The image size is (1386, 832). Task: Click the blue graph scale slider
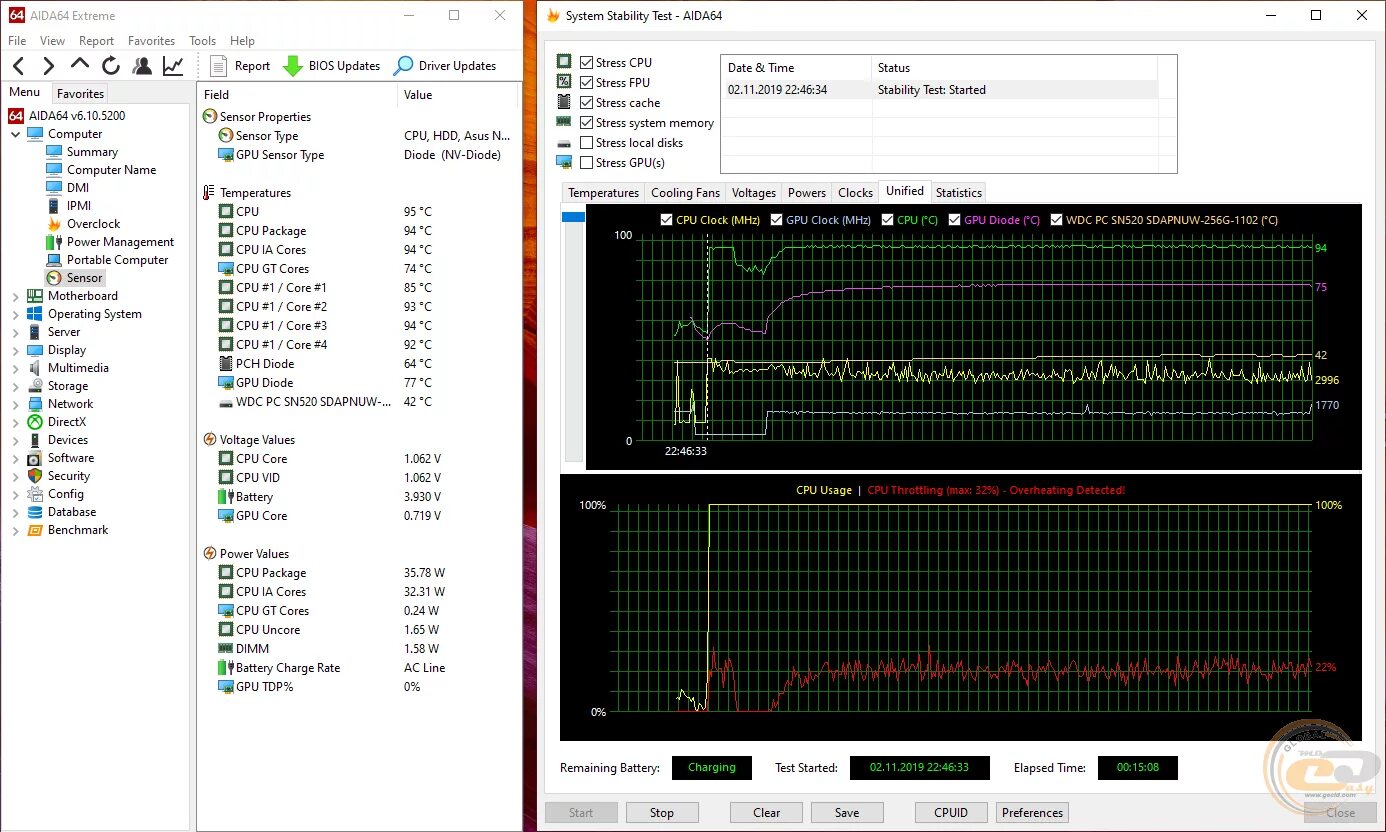573,216
